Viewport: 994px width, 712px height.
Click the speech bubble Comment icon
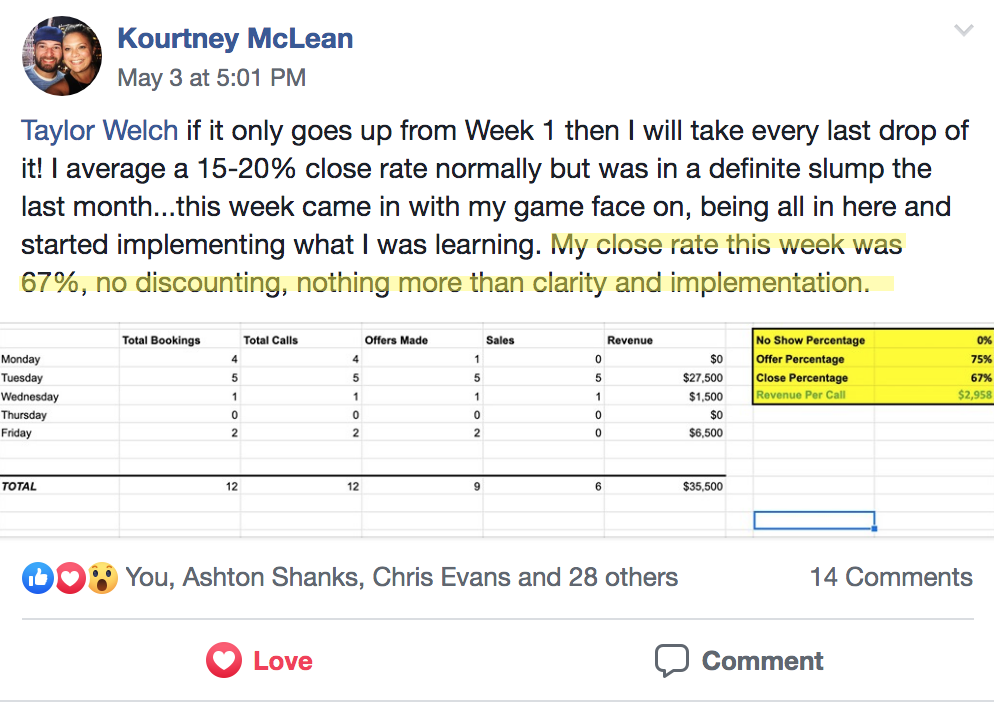click(672, 661)
